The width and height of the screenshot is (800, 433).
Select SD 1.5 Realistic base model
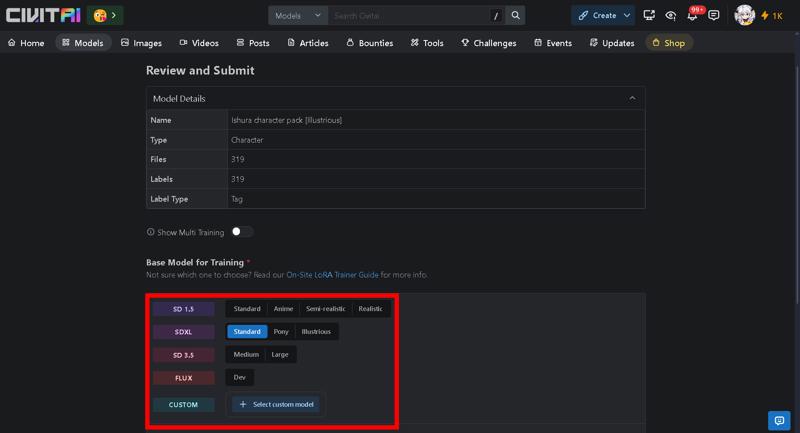tap(370, 309)
